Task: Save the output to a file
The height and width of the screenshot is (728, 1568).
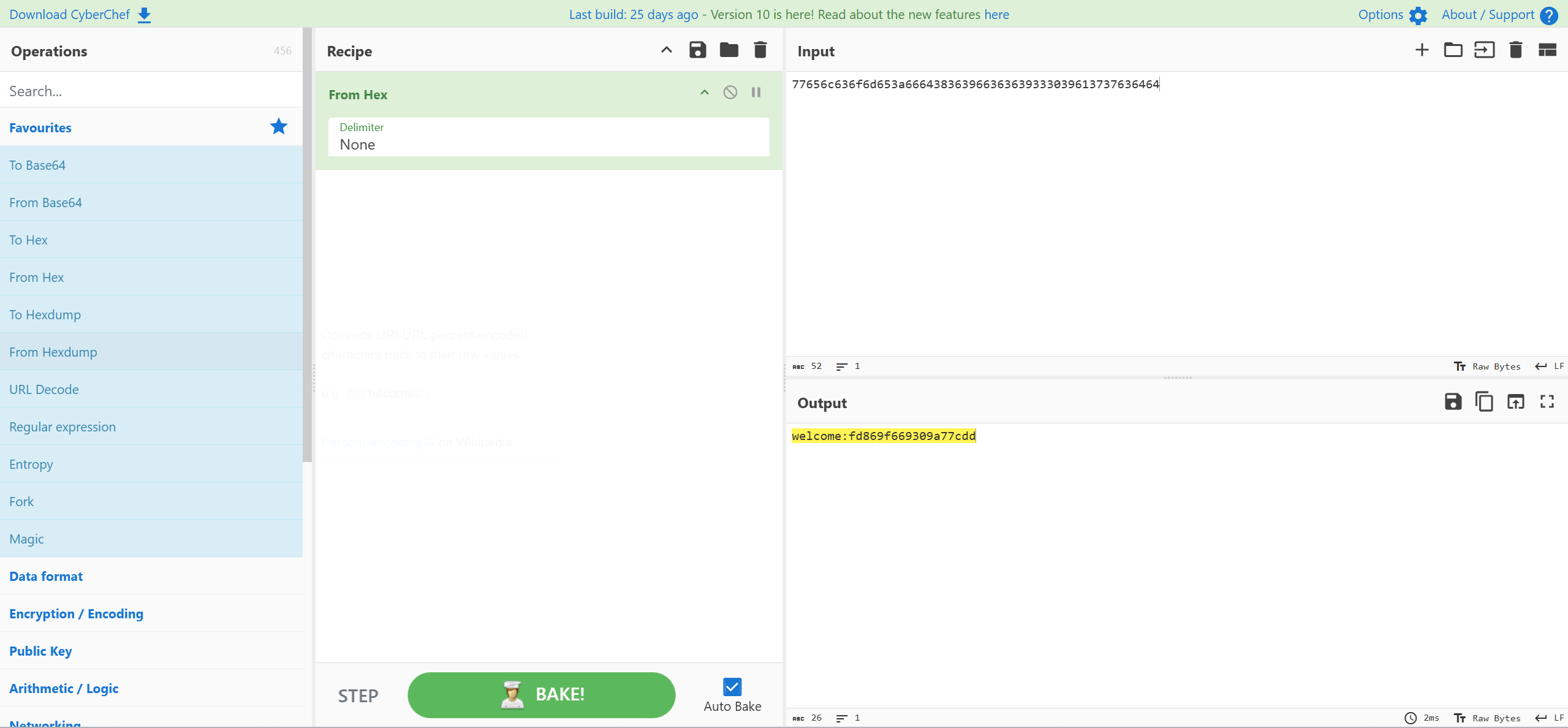Action: coord(1453,402)
